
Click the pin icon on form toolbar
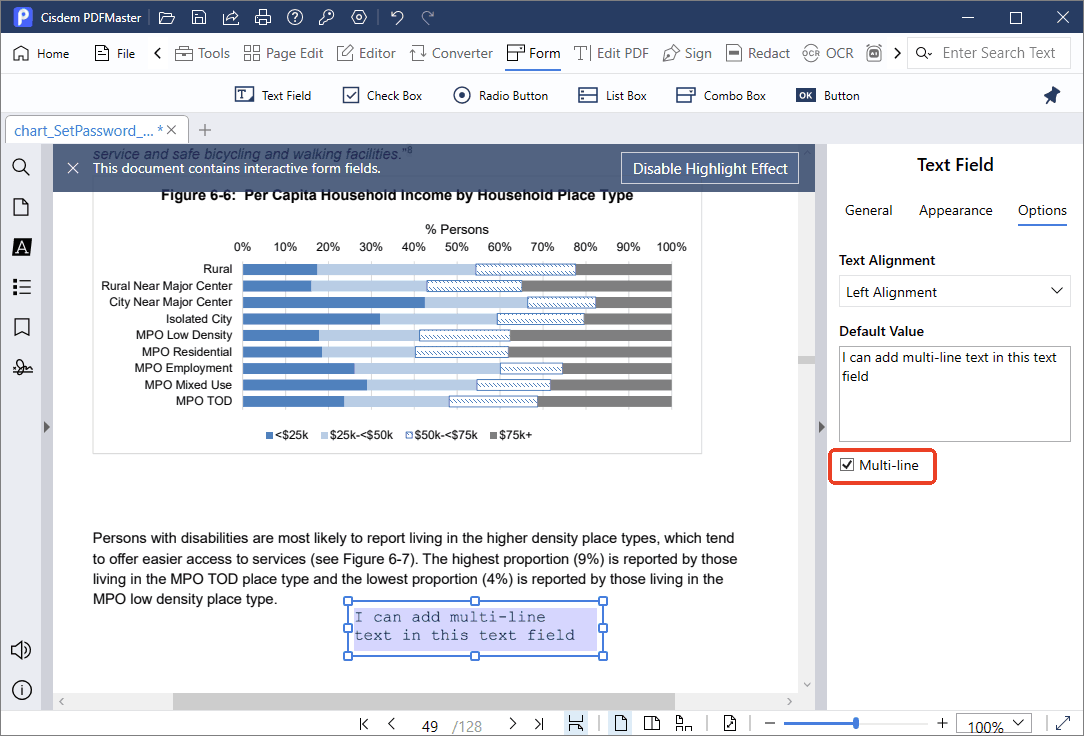1051,95
